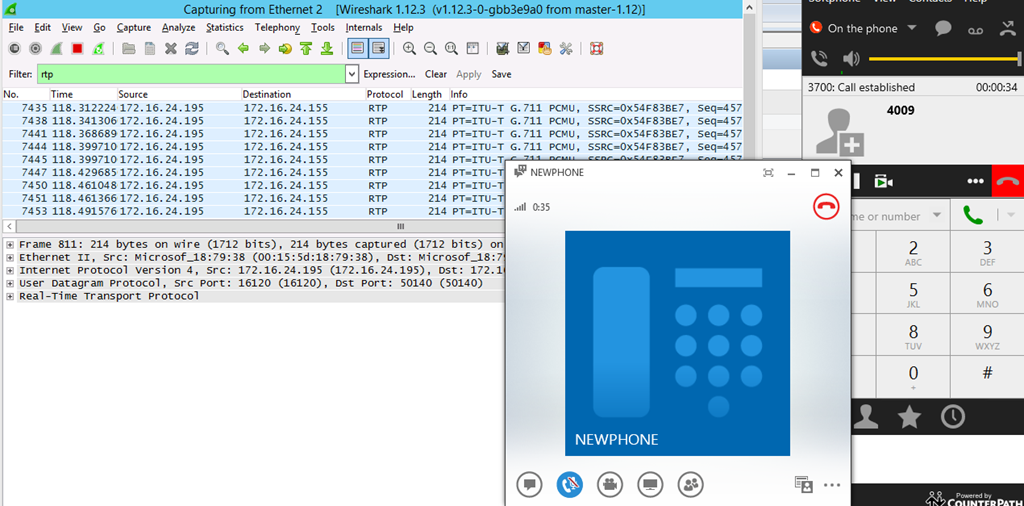Viewport: 1024px width, 506px height.
Task: Clear the display filter
Action: tap(436, 74)
